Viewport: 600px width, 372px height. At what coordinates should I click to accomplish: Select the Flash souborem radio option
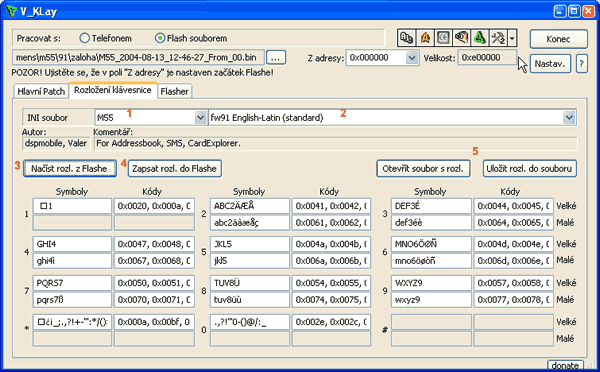(x=191, y=38)
